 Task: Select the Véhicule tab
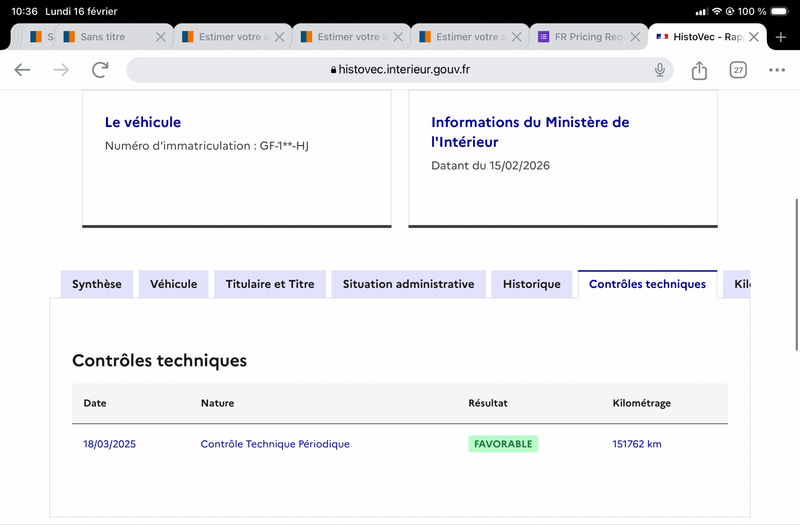[x=174, y=284]
